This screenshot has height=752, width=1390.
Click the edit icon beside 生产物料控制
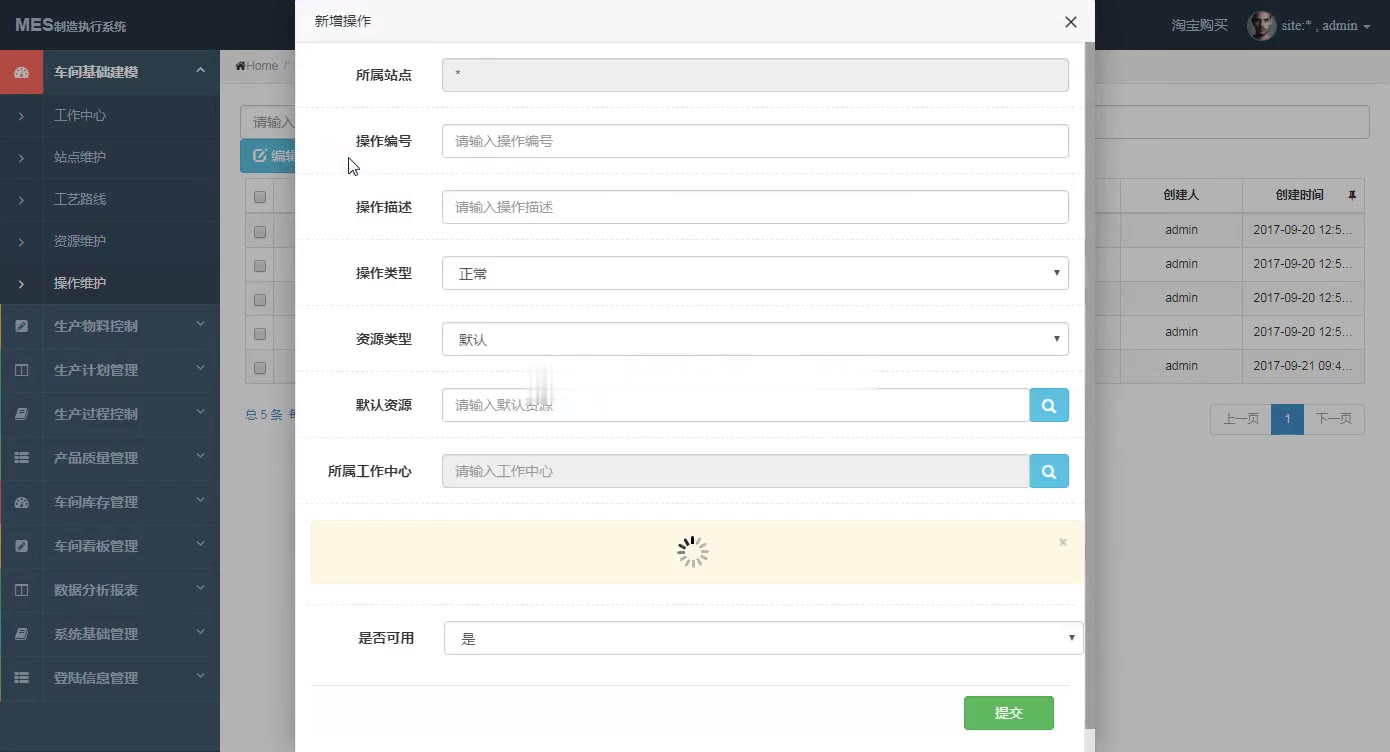[21, 326]
